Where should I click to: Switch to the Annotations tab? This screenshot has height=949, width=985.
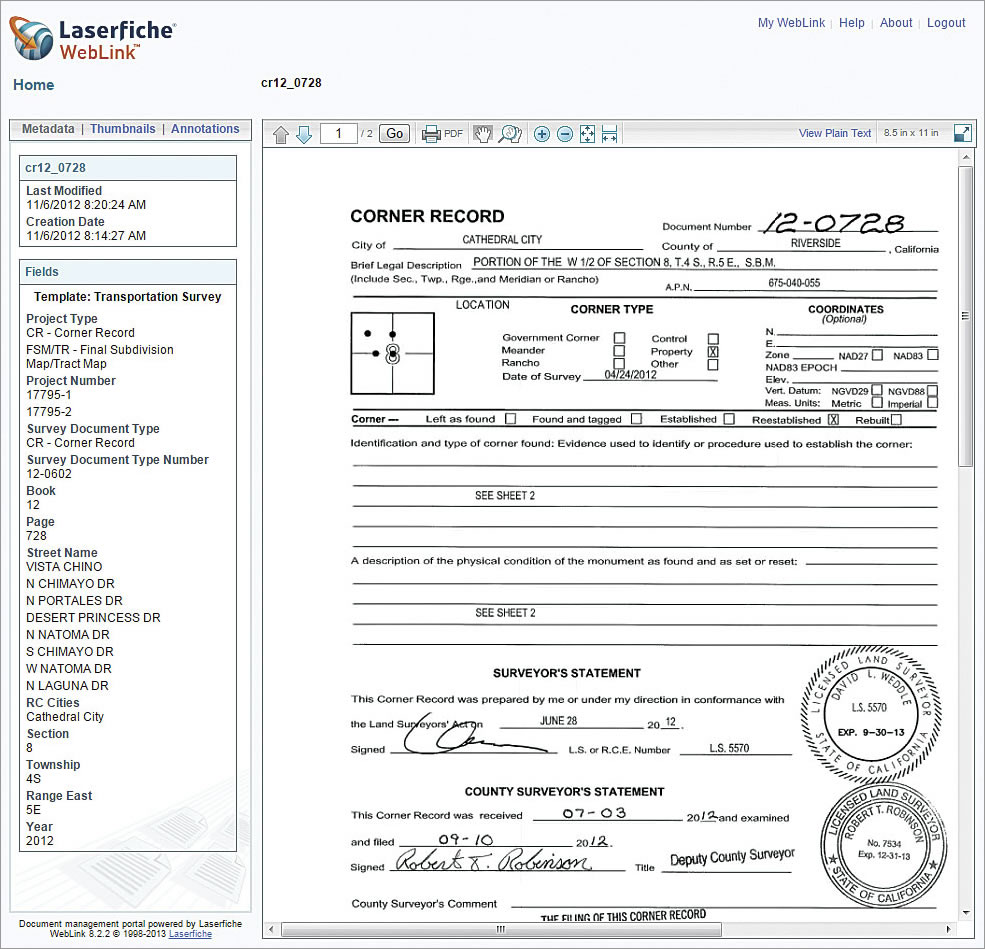coord(205,129)
